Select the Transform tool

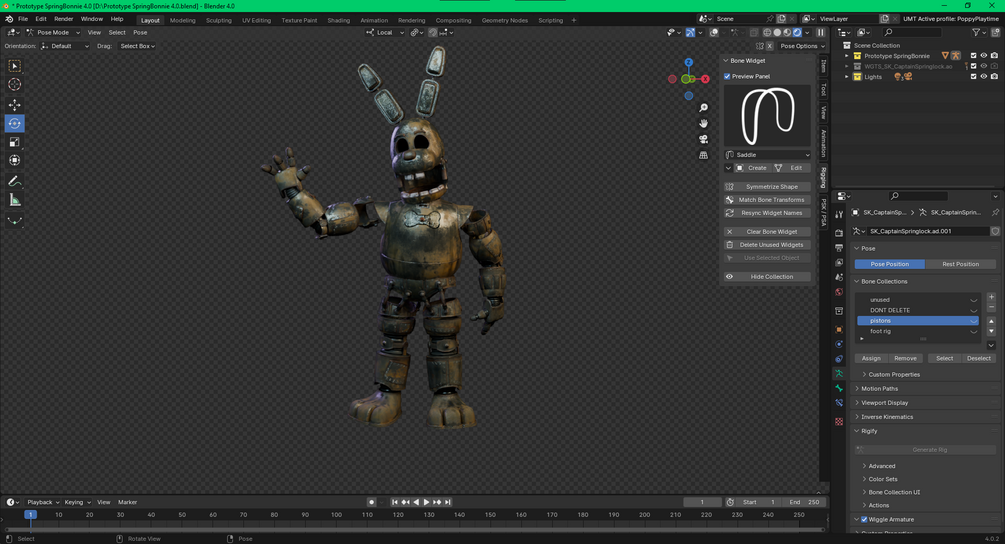click(x=15, y=160)
